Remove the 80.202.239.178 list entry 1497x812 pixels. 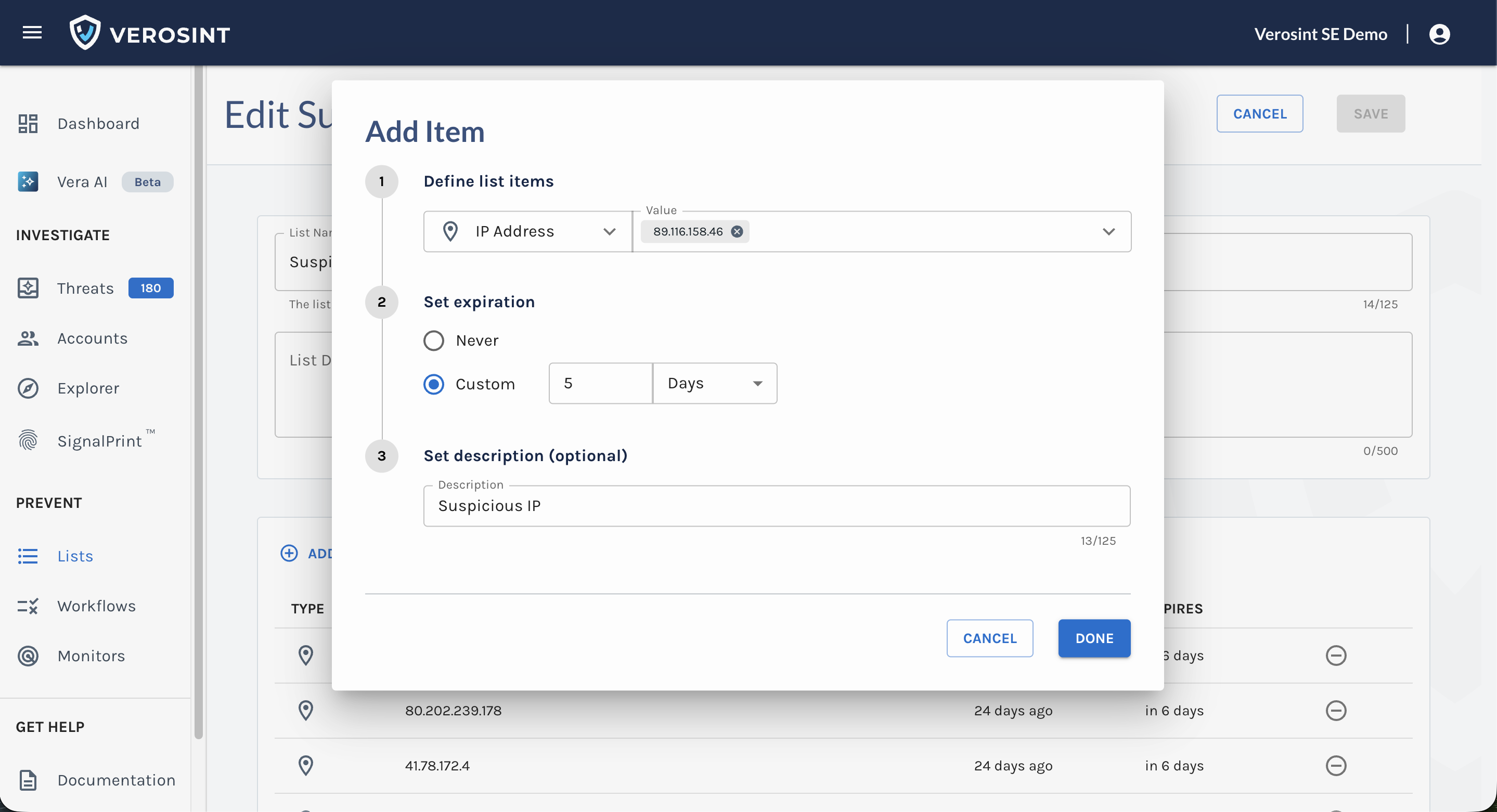[1335, 710]
